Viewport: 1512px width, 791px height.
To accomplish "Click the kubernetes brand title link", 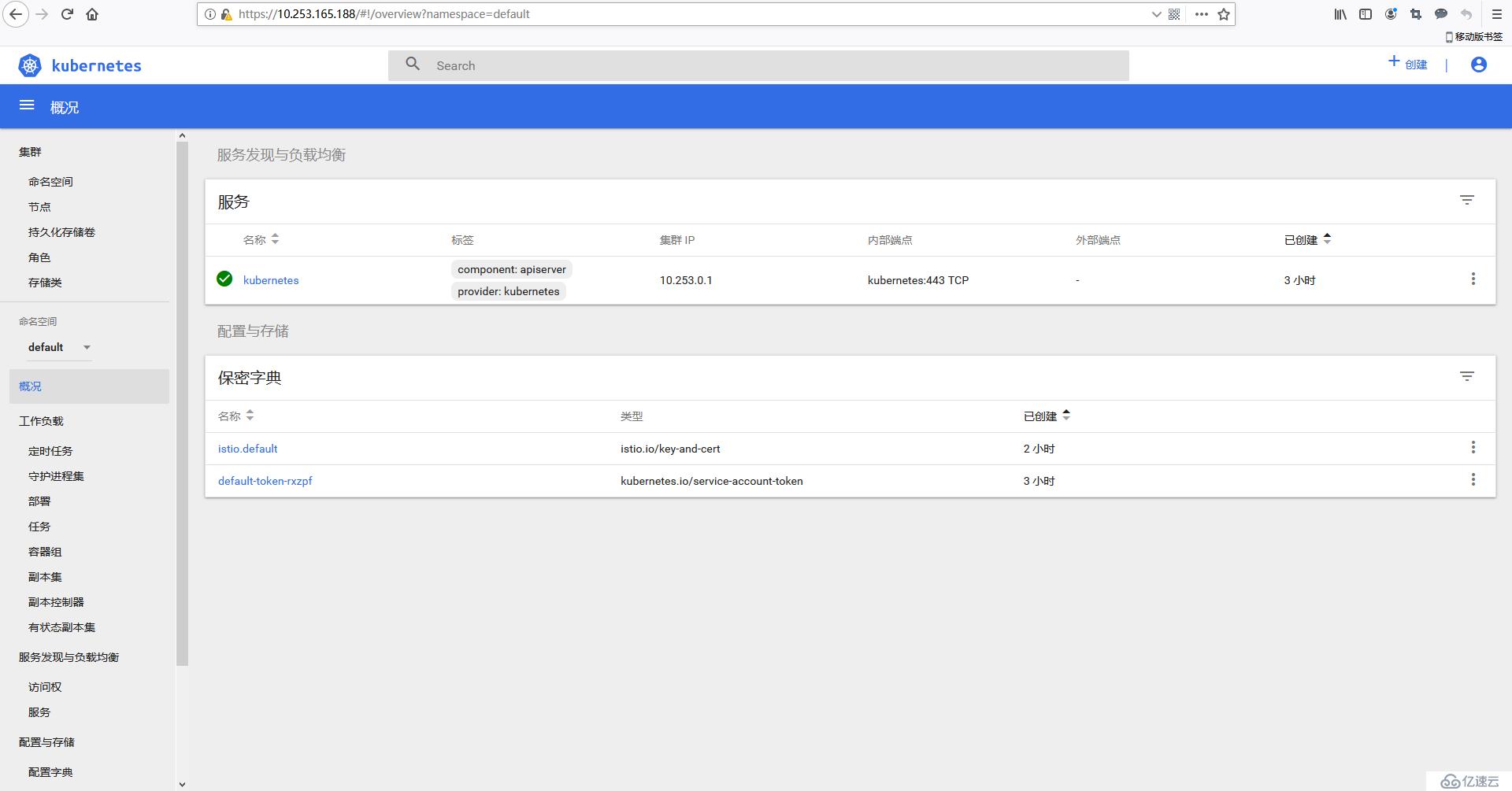I will click(x=96, y=65).
